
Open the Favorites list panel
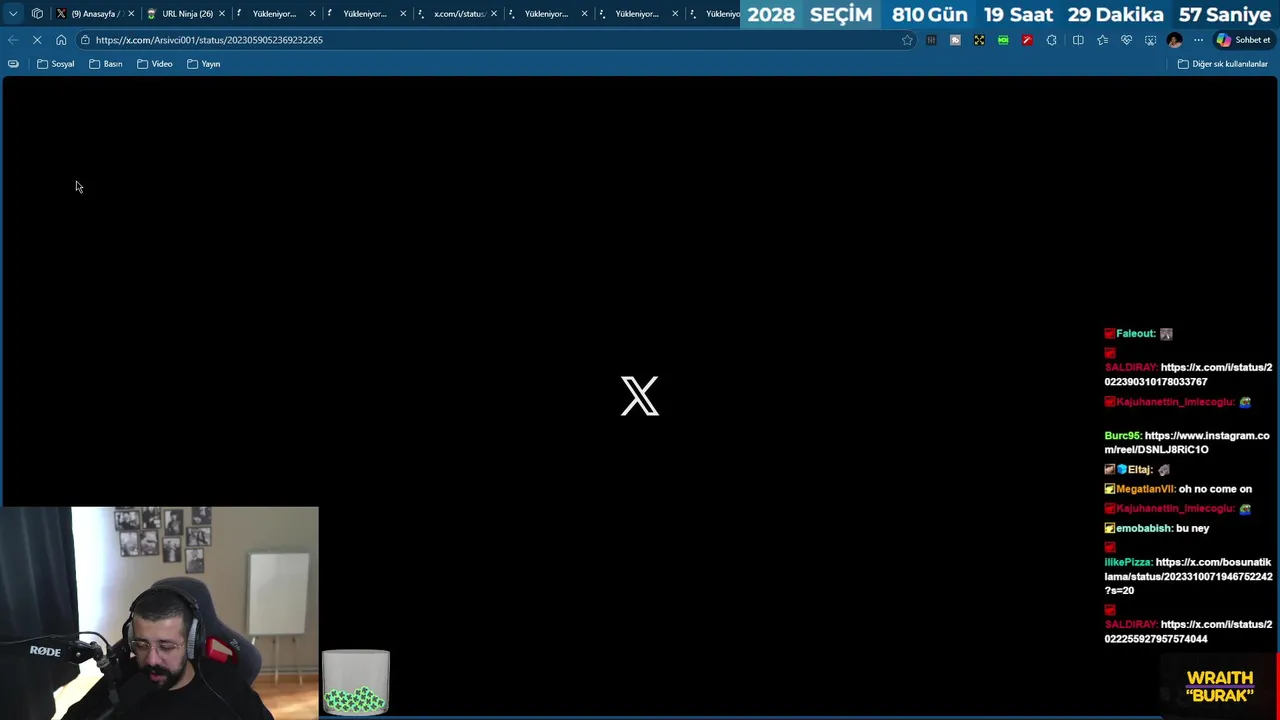[1102, 40]
